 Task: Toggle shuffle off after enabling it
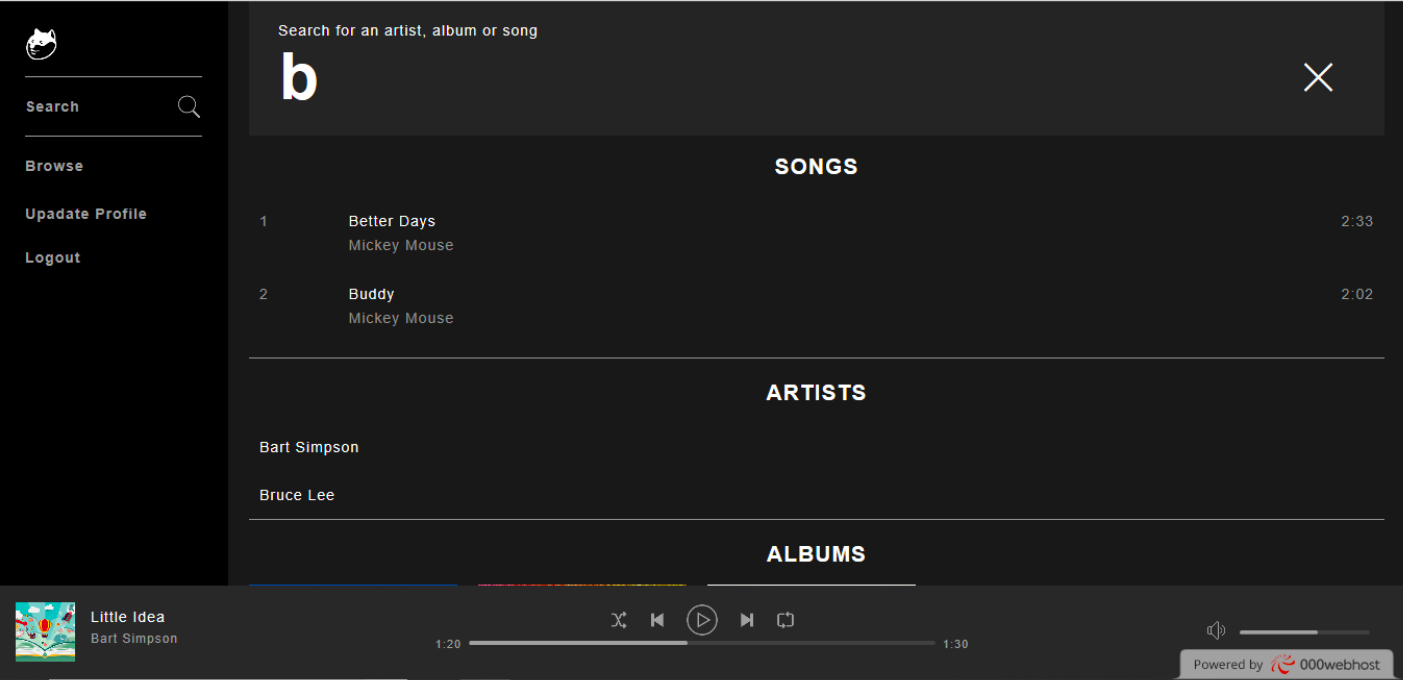pyautogui.click(x=618, y=620)
